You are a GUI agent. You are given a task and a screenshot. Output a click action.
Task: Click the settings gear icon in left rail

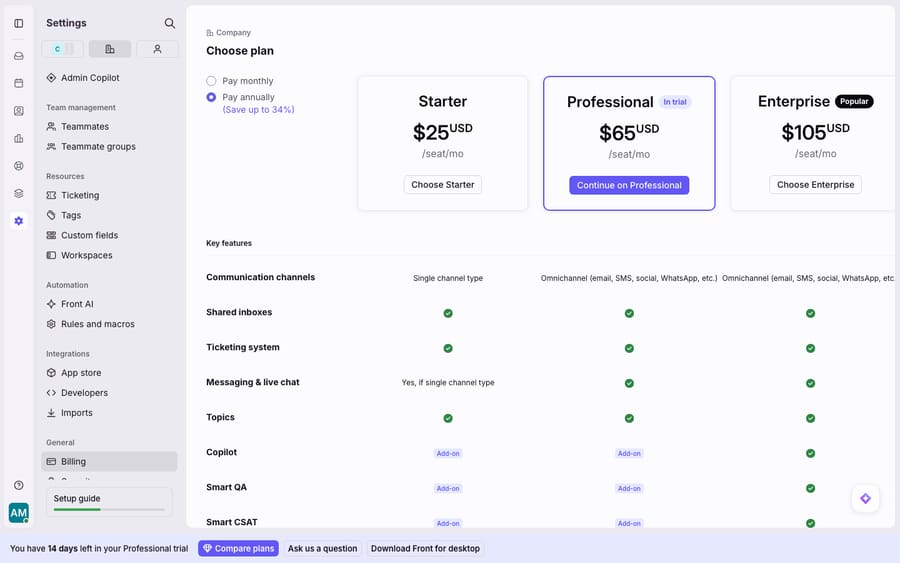click(x=18, y=221)
